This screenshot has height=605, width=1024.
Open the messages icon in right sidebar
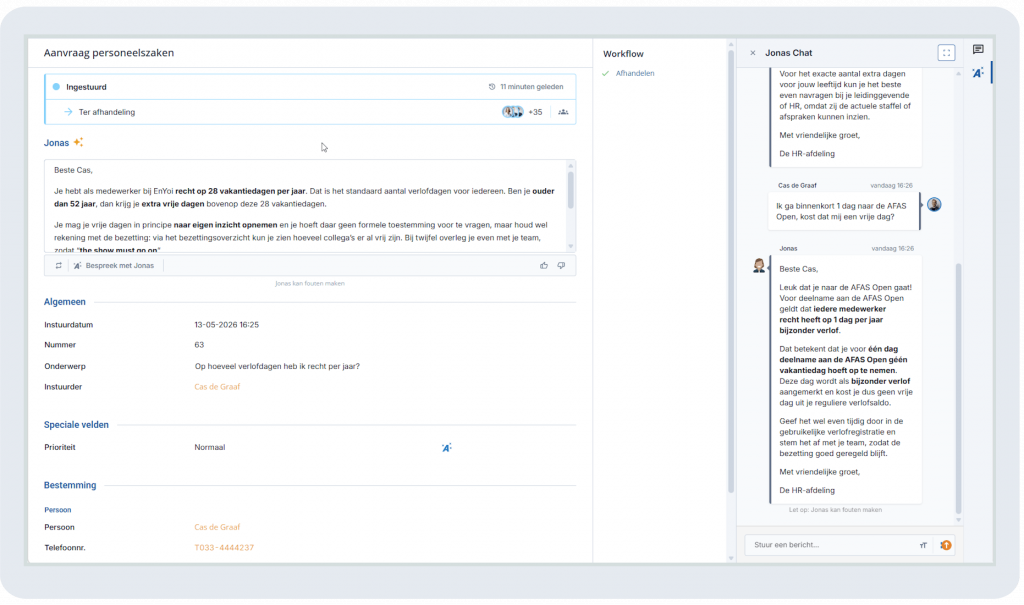pyautogui.click(x=978, y=50)
